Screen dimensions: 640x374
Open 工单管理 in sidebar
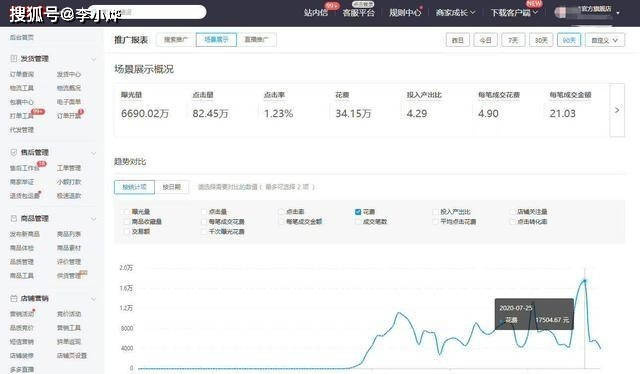(x=69, y=168)
